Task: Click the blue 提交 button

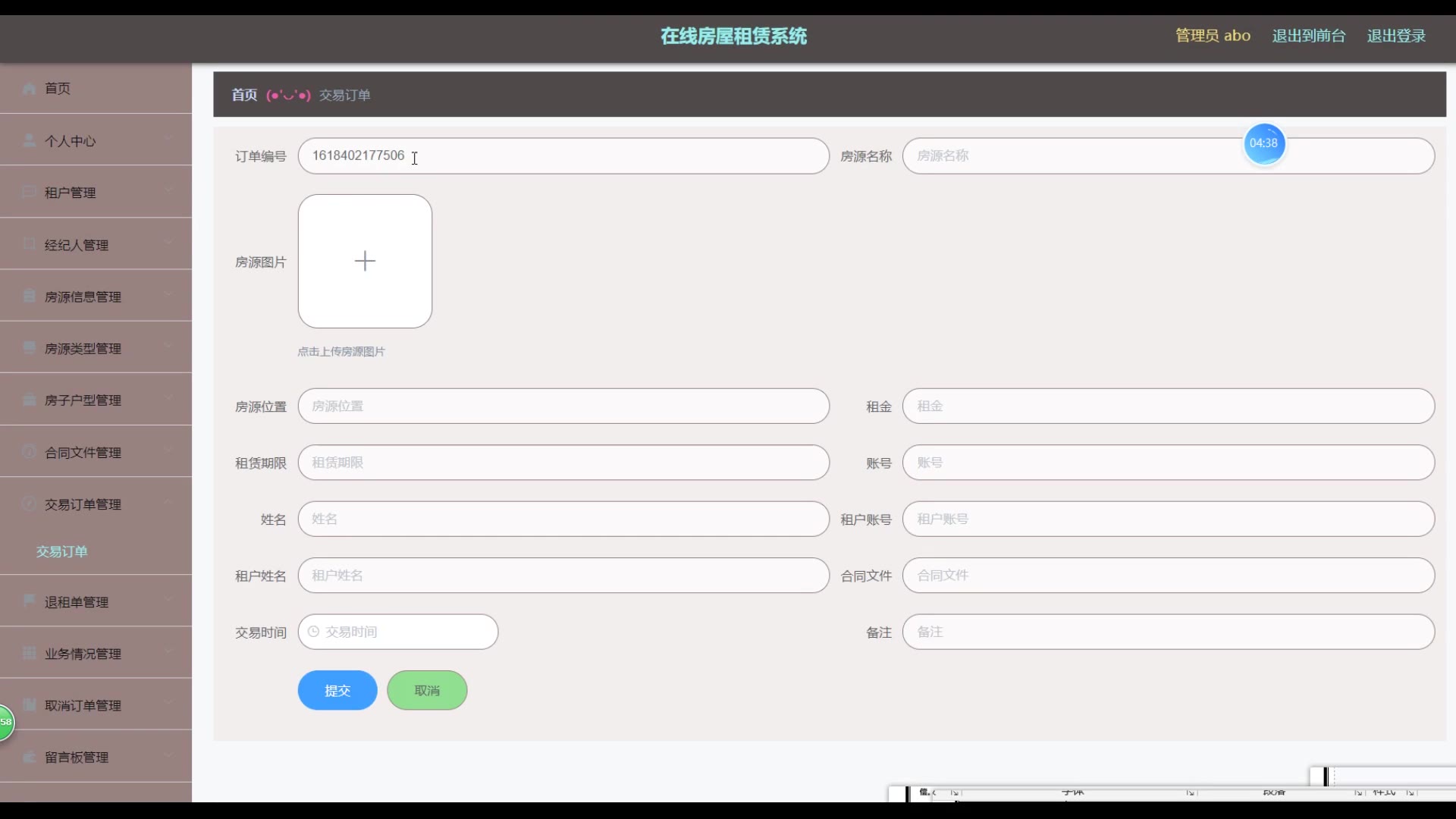Action: [337, 690]
